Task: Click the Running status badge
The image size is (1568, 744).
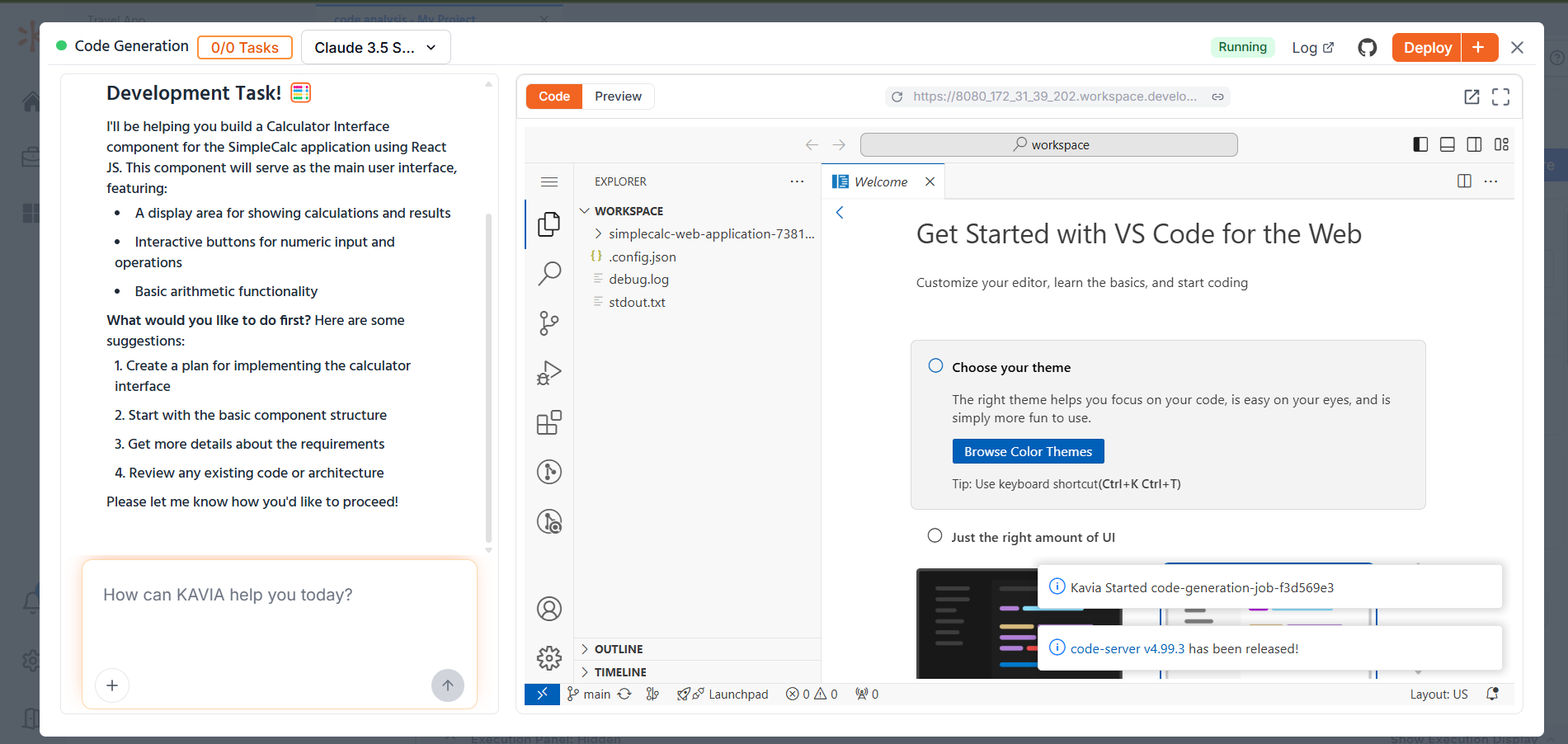Action: [1242, 47]
